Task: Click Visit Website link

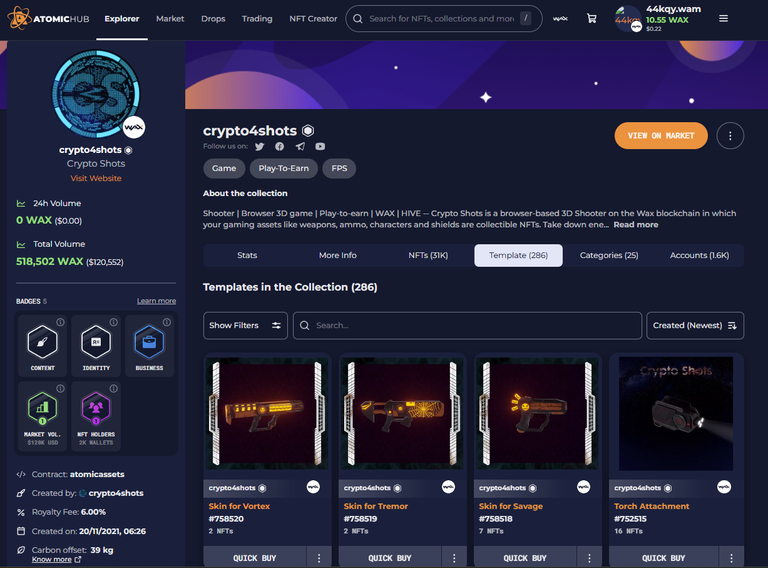Action: click(x=96, y=178)
